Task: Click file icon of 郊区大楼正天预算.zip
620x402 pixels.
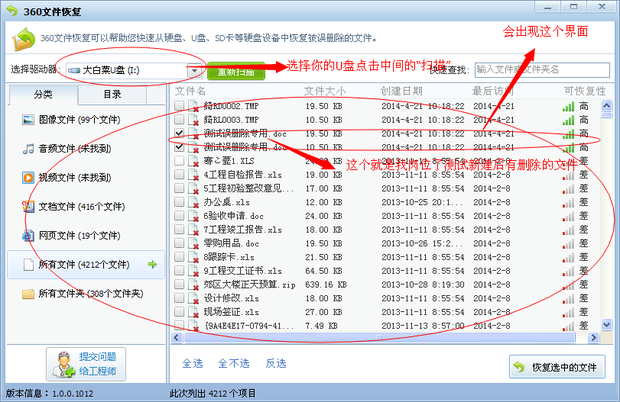Action: pyautogui.click(x=193, y=284)
